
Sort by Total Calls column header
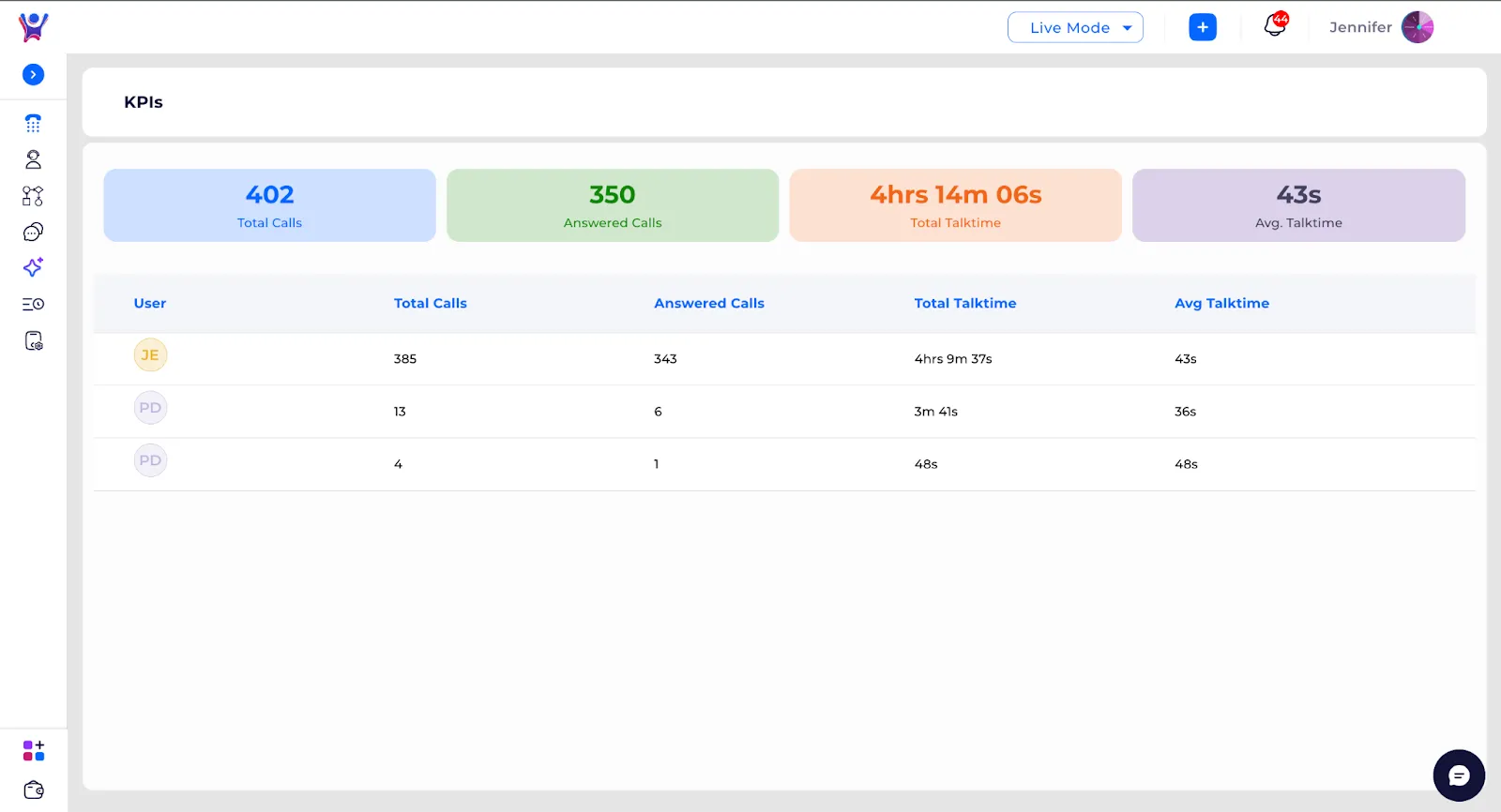(x=431, y=303)
